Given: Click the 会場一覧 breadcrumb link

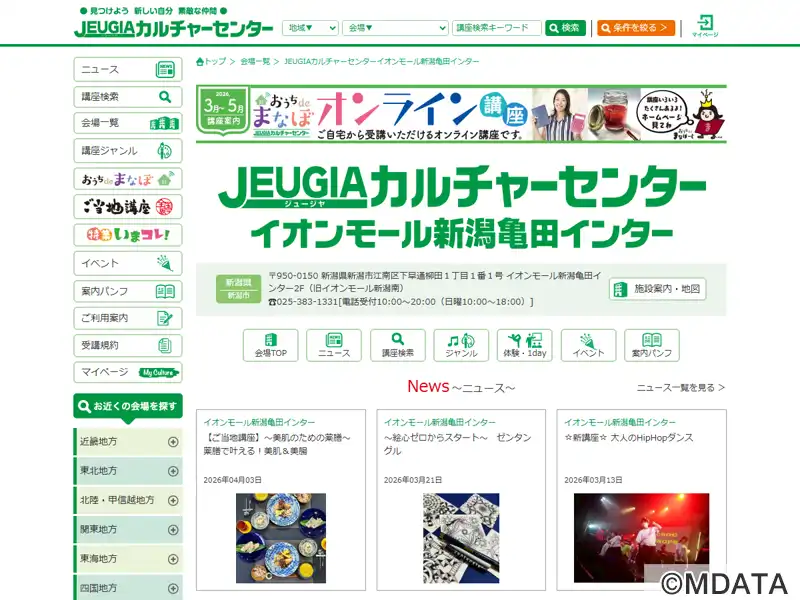Looking at the screenshot, I should tap(255, 61).
